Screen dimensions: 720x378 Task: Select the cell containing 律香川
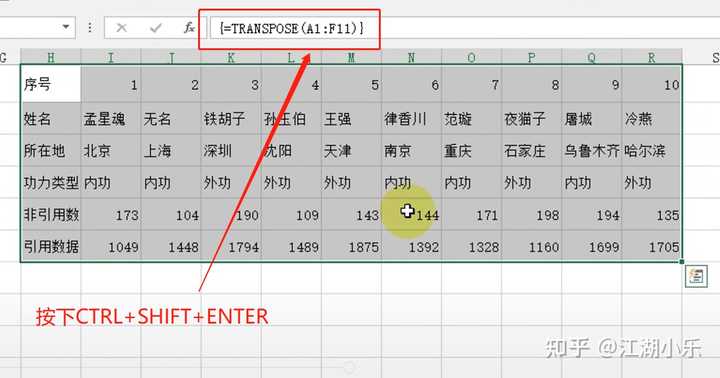tap(411, 118)
